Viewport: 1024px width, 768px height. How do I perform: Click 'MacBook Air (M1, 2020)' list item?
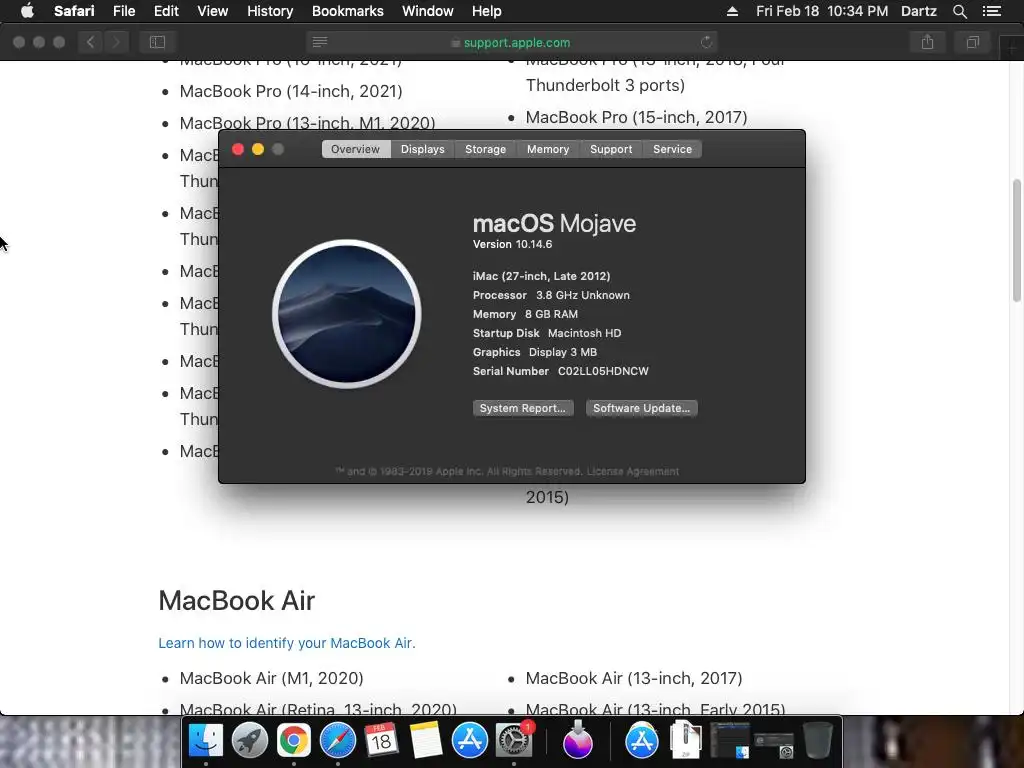pos(272,678)
